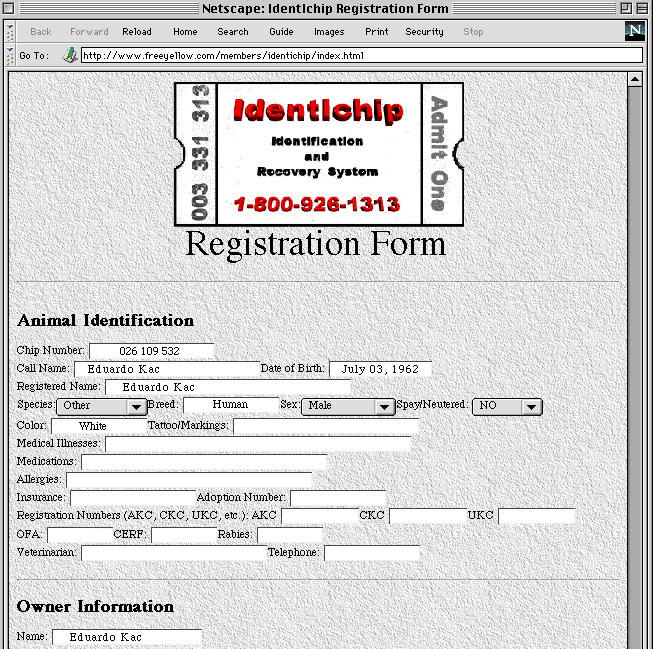Viewport: 653px width, 649px height.
Task: Click the Stop toolbar button
Action: coord(473,32)
